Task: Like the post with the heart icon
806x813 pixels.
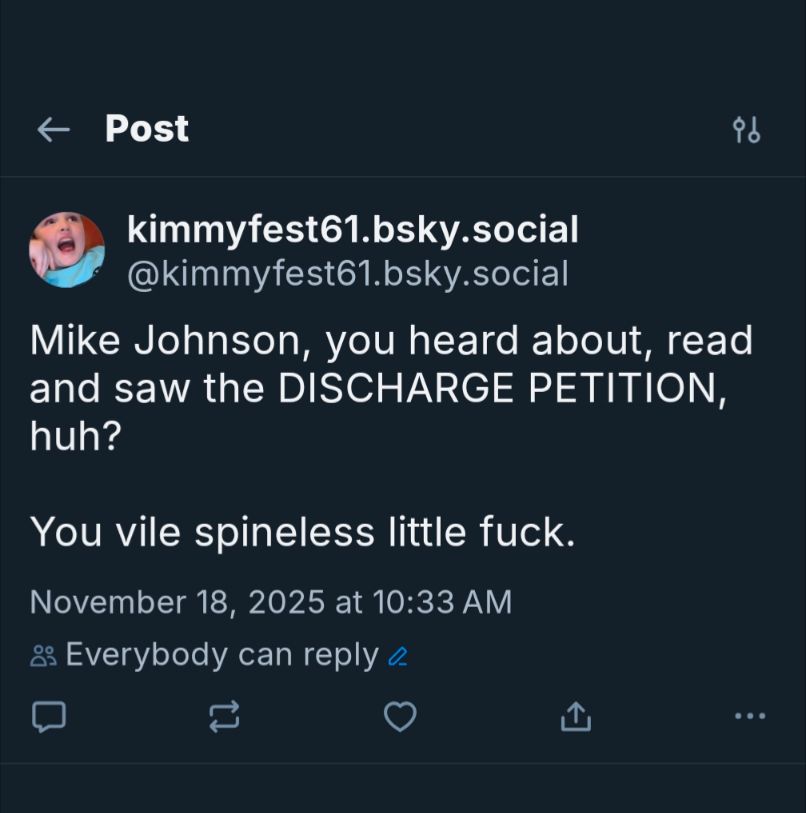Action: tap(400, 716)
